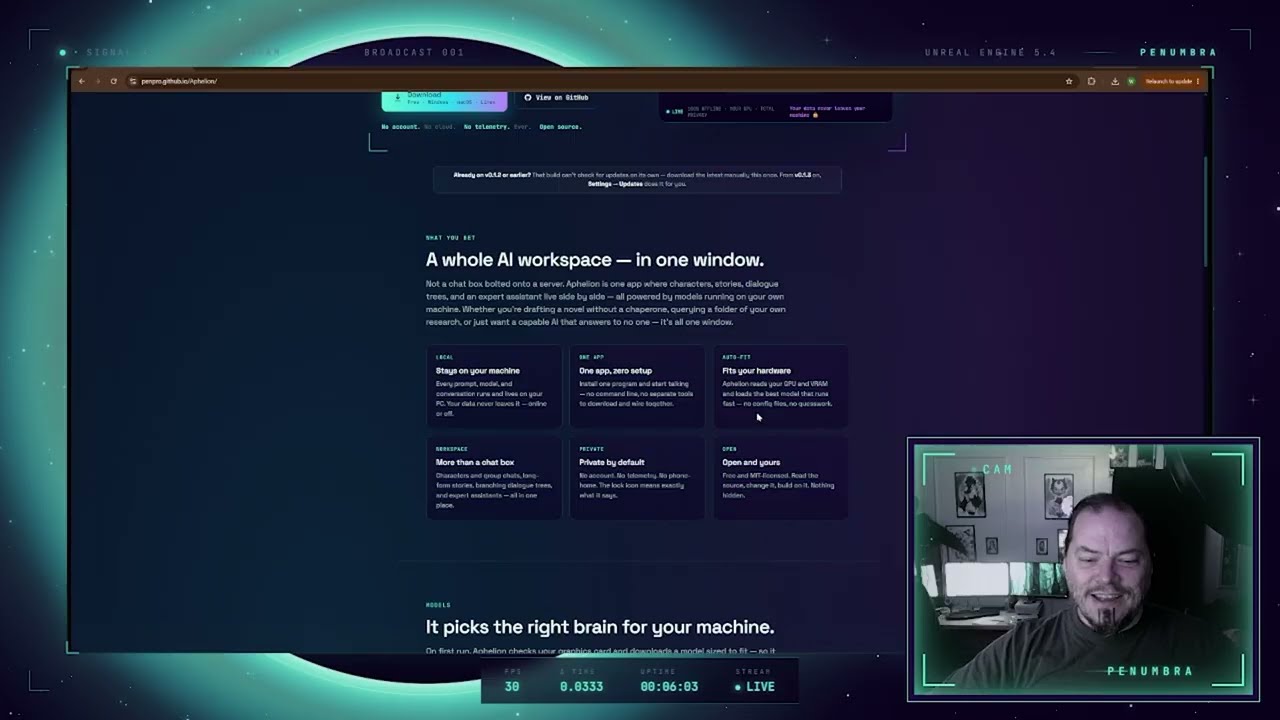The height and width of the screenshot is (720, 1280).
Task: Select the 'Stays on your machine' card
Action: click(x=495, y=387)
